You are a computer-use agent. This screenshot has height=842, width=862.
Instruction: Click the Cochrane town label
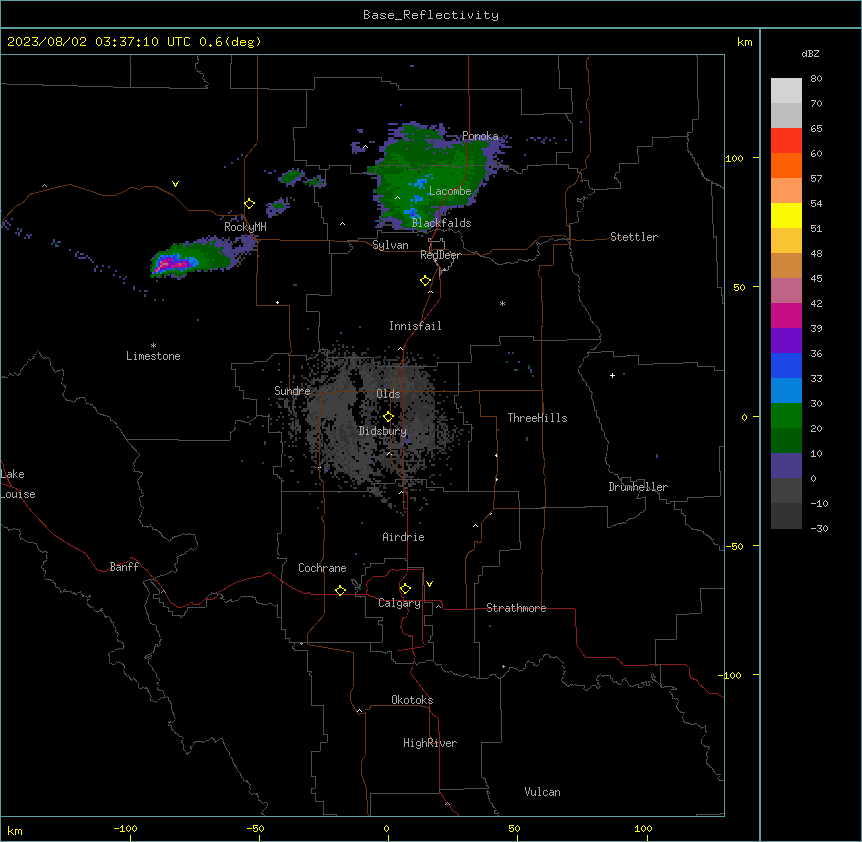[322, 568]
